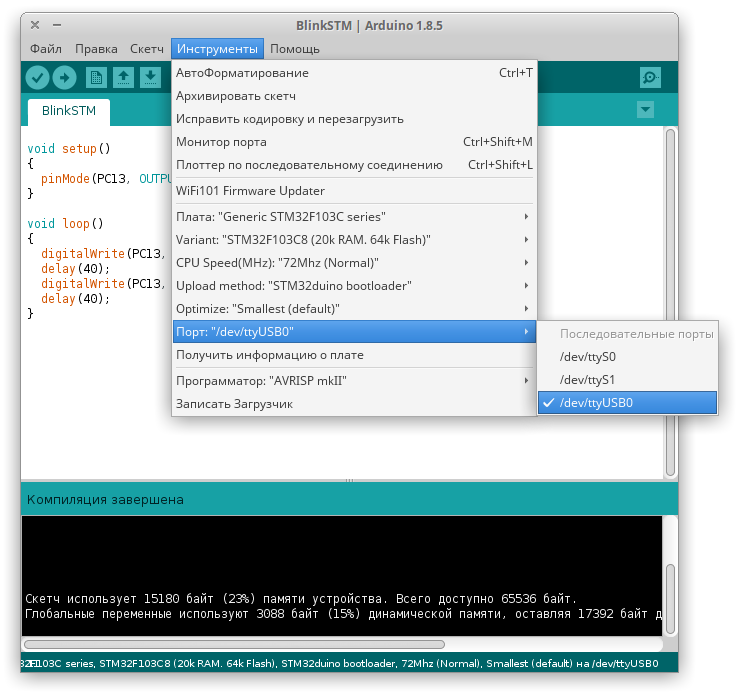Expand the CPU Speed(MHz) submenu
This screenshot has width=740, height=695.
(x=354, y=263)
